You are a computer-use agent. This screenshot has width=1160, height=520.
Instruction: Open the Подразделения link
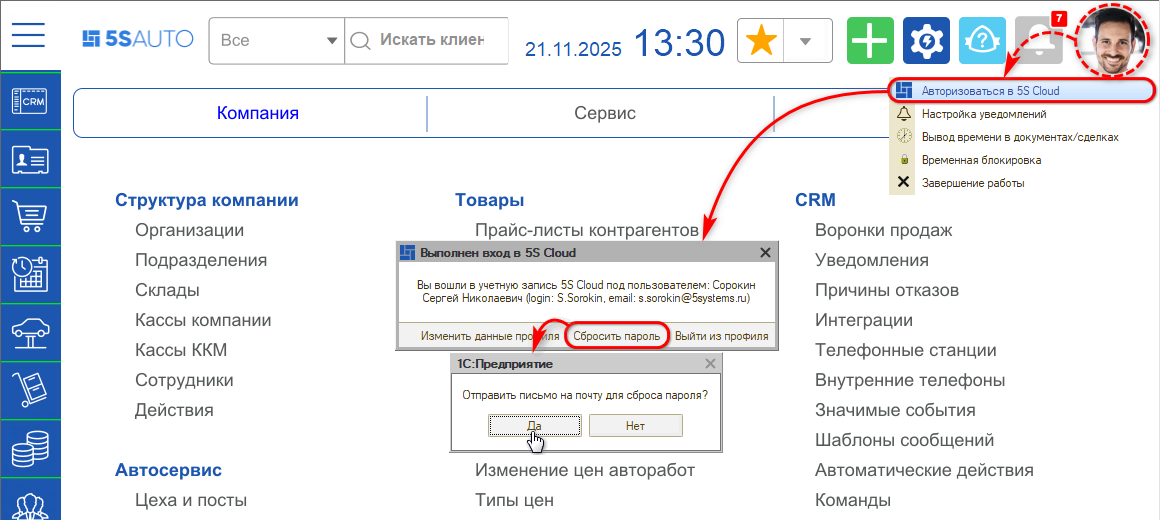(x=201, y=260)
